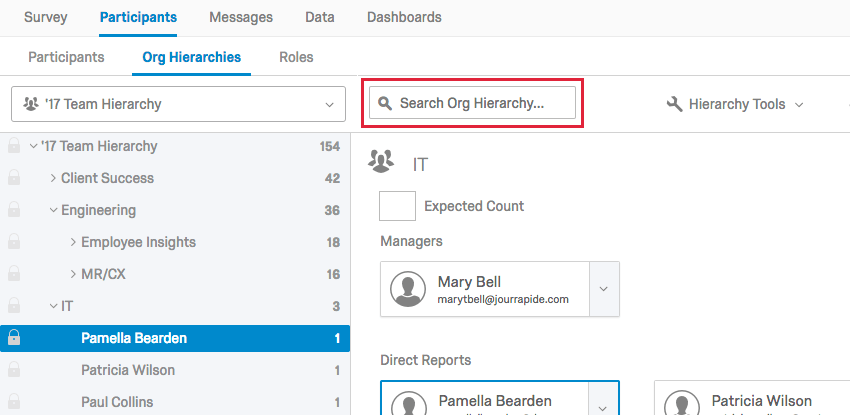Viewport: 850px width, 415px height.
Task: Open the Hierarchy Tools menu
Action: point(736,104)
